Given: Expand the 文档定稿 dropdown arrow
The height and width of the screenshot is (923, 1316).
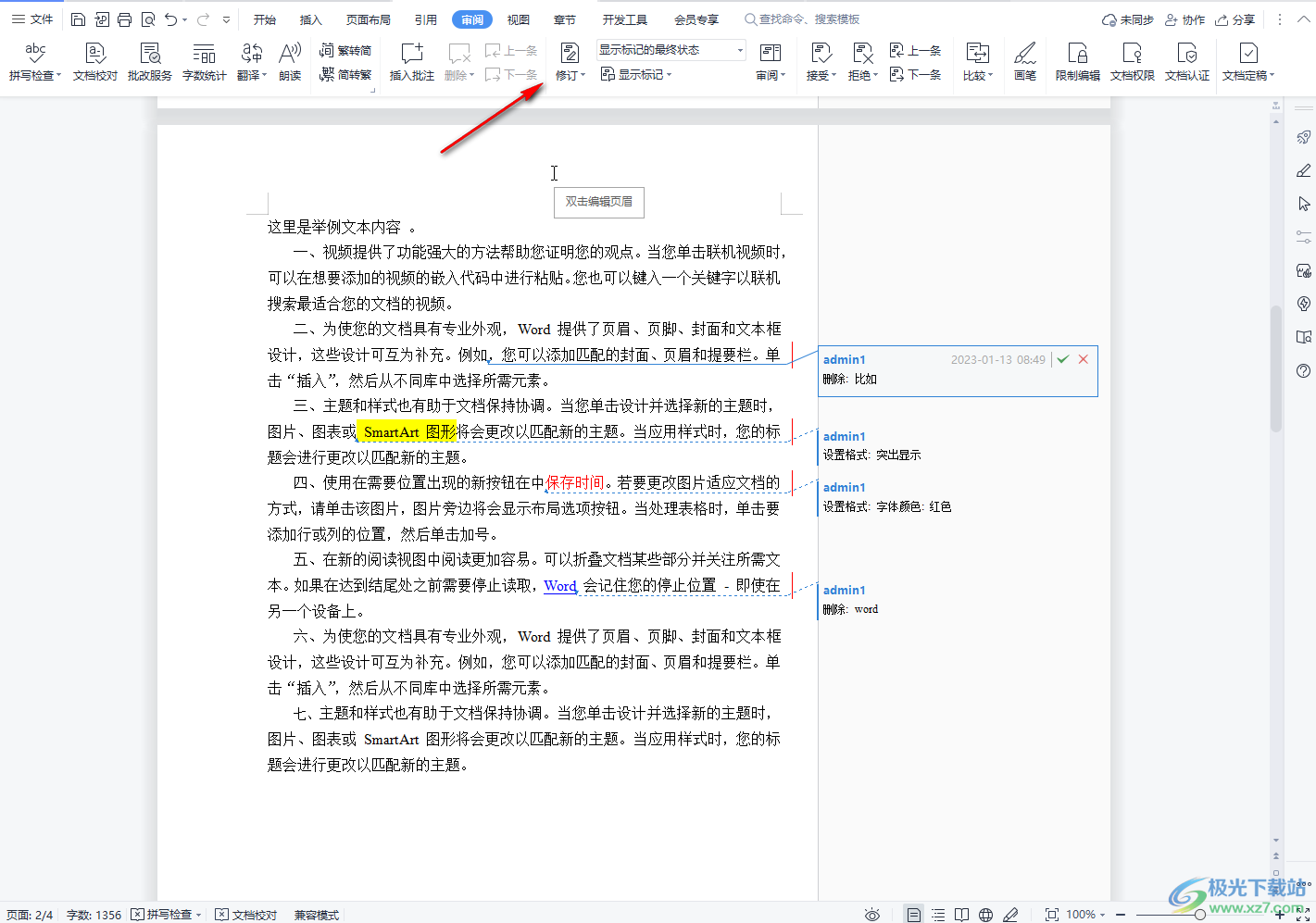Looking at the screenshot, I should click(1272, 76).
